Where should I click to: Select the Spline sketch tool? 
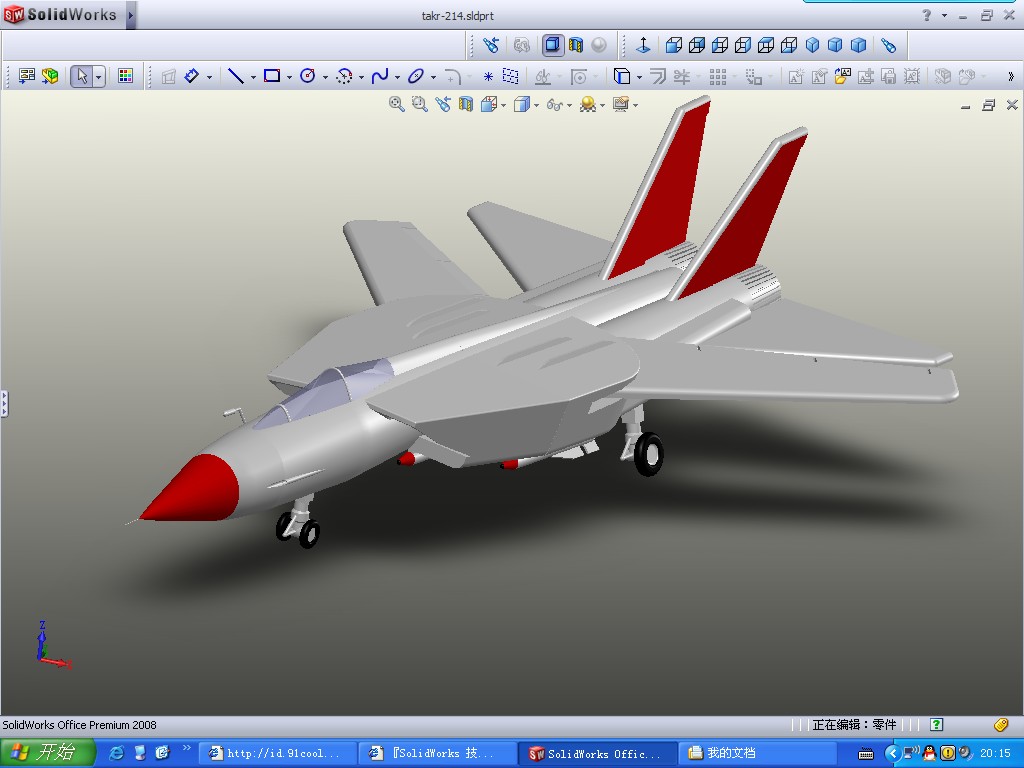coord(379,76)
